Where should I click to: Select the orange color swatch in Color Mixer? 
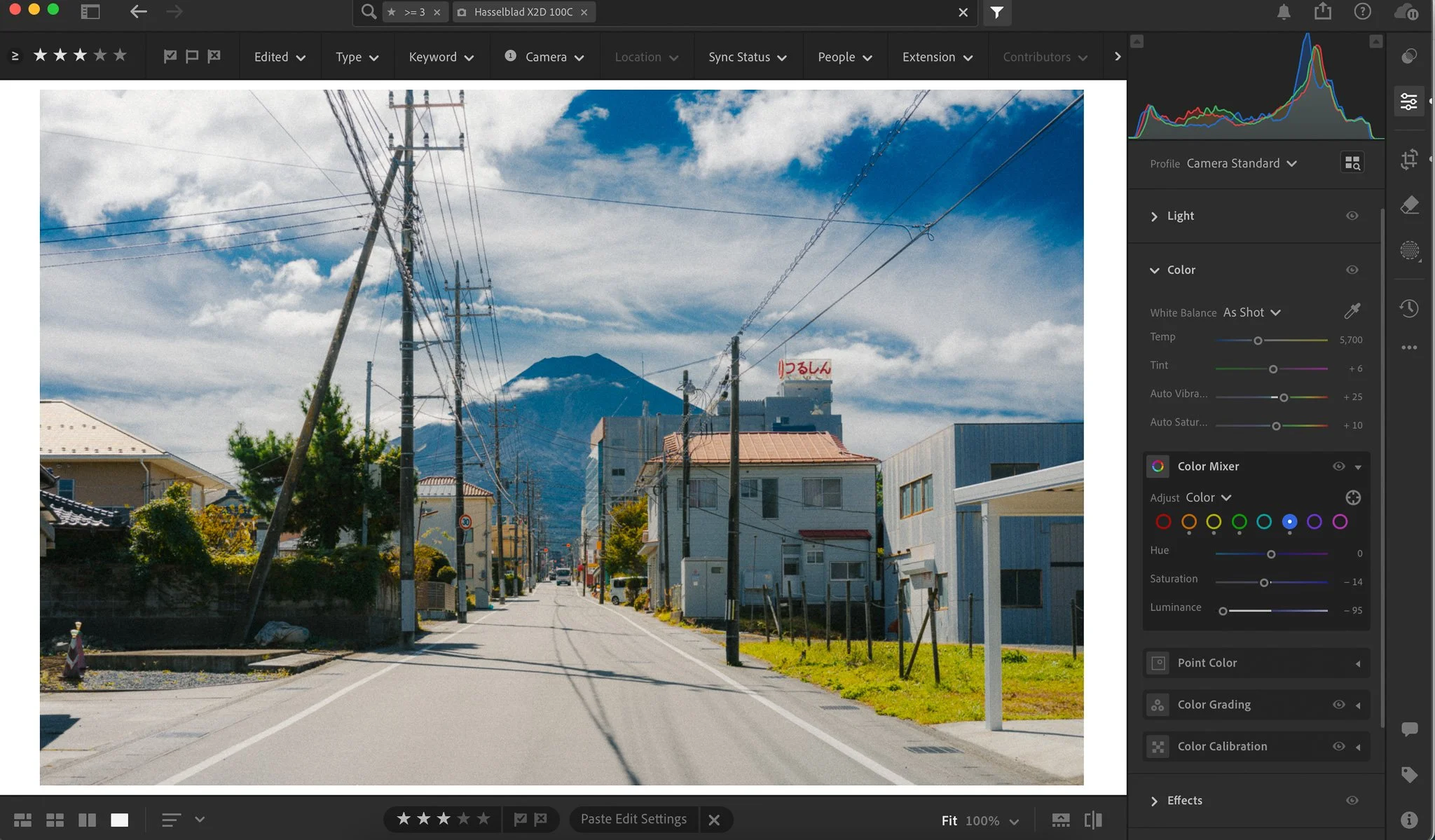click(x=1188, y=522)
